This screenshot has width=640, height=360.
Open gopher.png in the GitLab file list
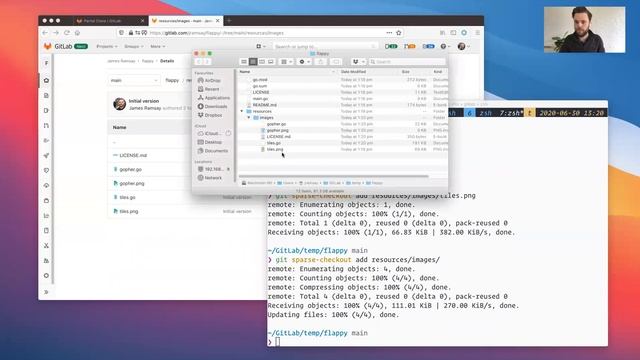[132, 184]
